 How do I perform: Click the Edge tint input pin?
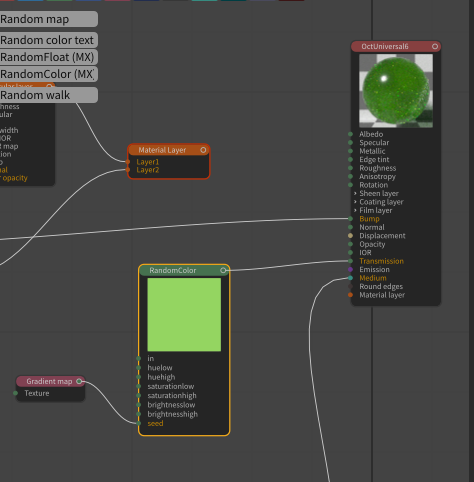350,159
